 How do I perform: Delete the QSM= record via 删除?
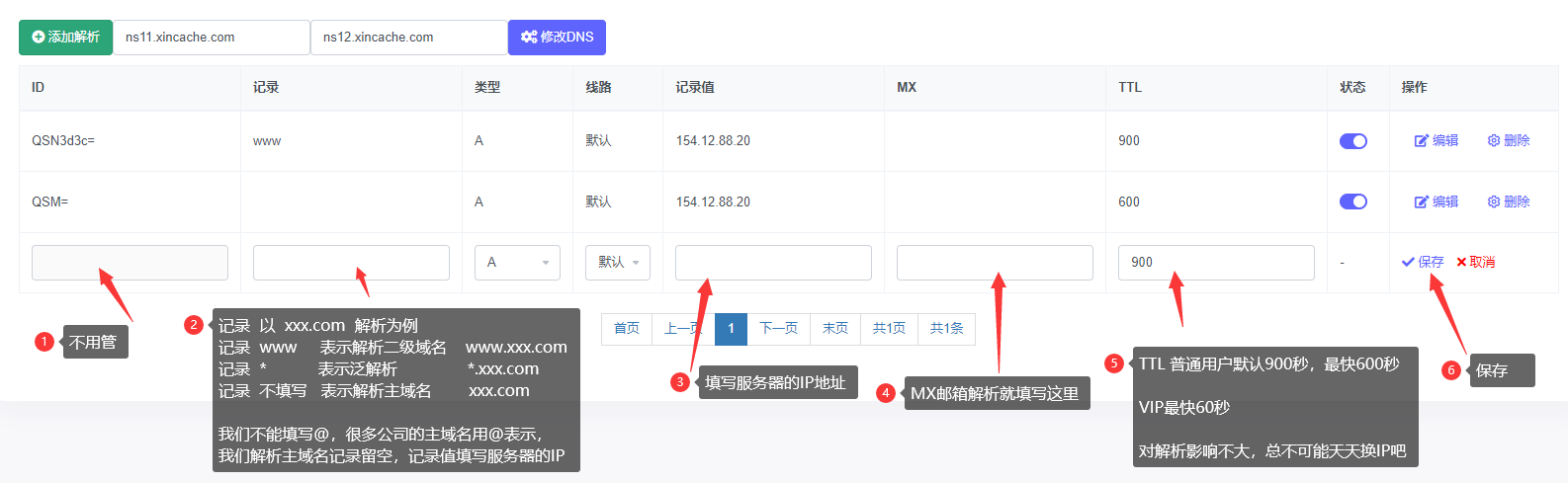pyautogui.click(x=1509, y=201)
